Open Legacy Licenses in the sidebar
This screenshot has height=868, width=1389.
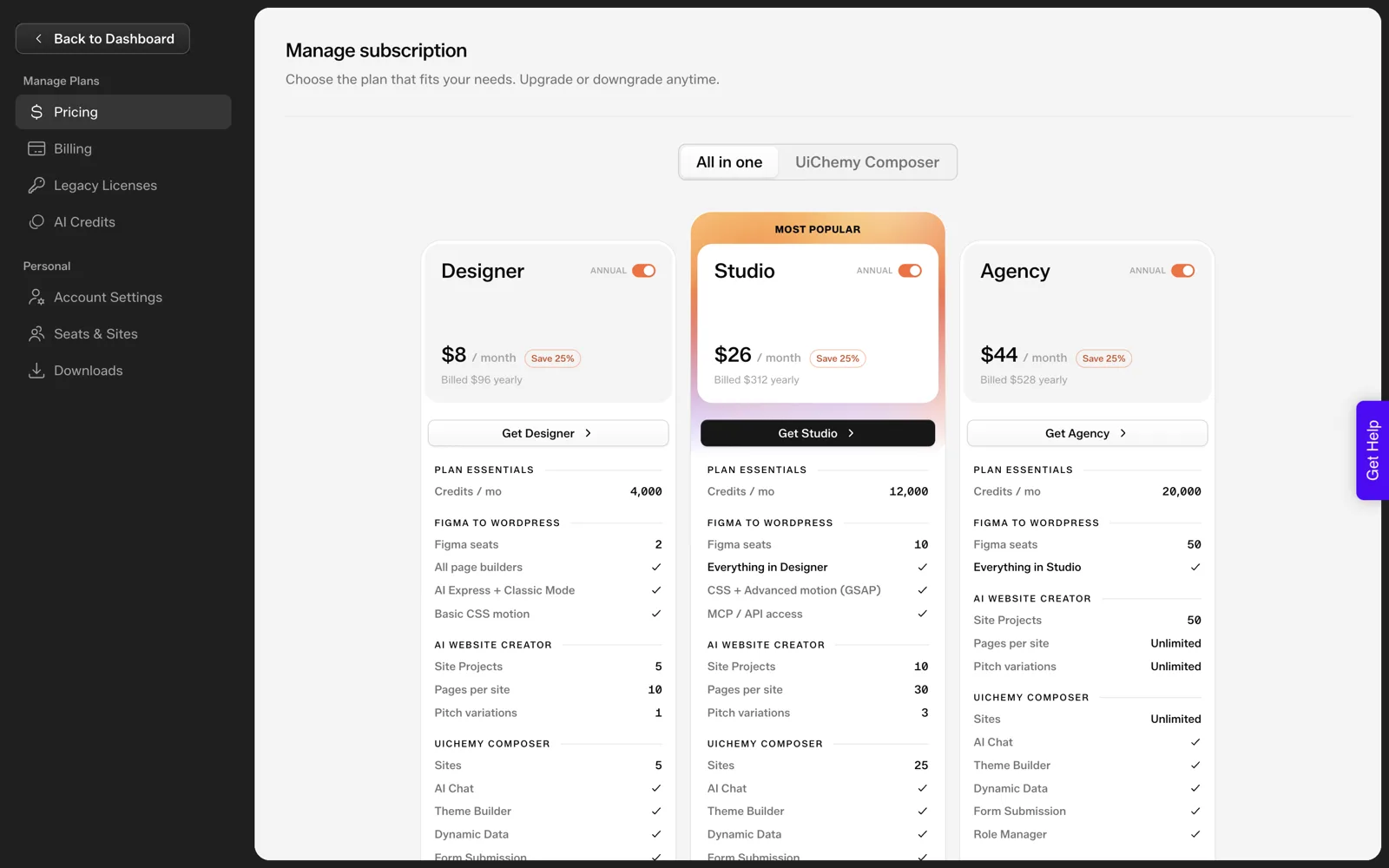(123, 185)
